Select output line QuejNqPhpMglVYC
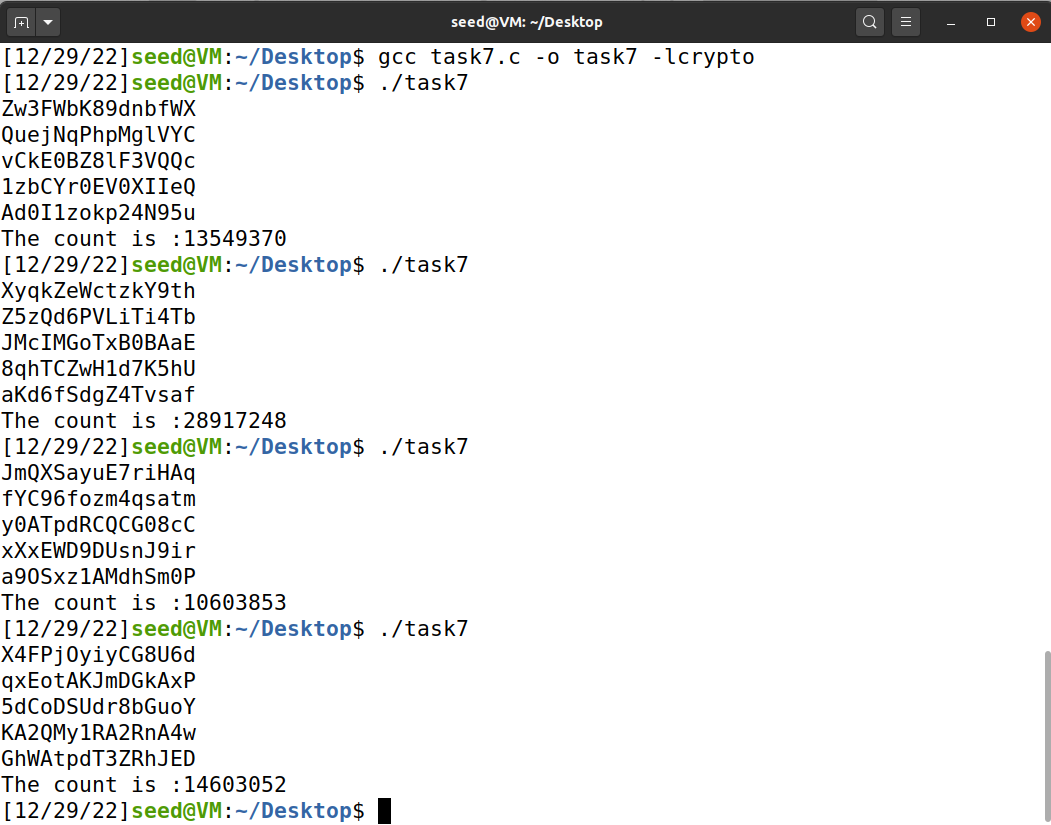This screenshot has height=825, width=1051. click(99, 135)
